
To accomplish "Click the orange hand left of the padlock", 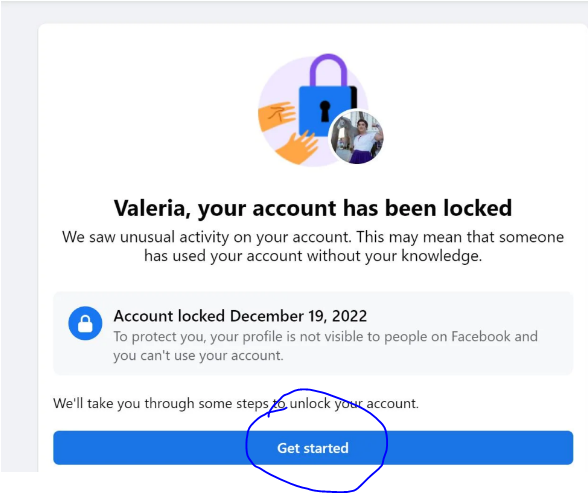I will [x=278, y=116].
